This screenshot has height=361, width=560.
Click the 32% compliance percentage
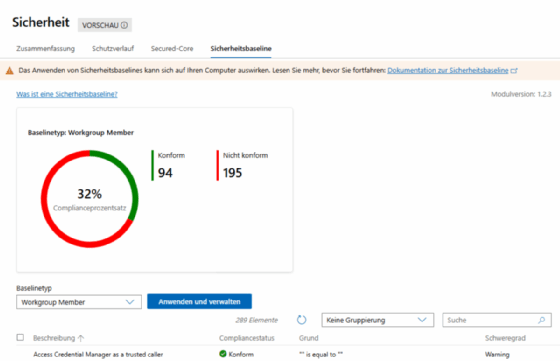90,194
